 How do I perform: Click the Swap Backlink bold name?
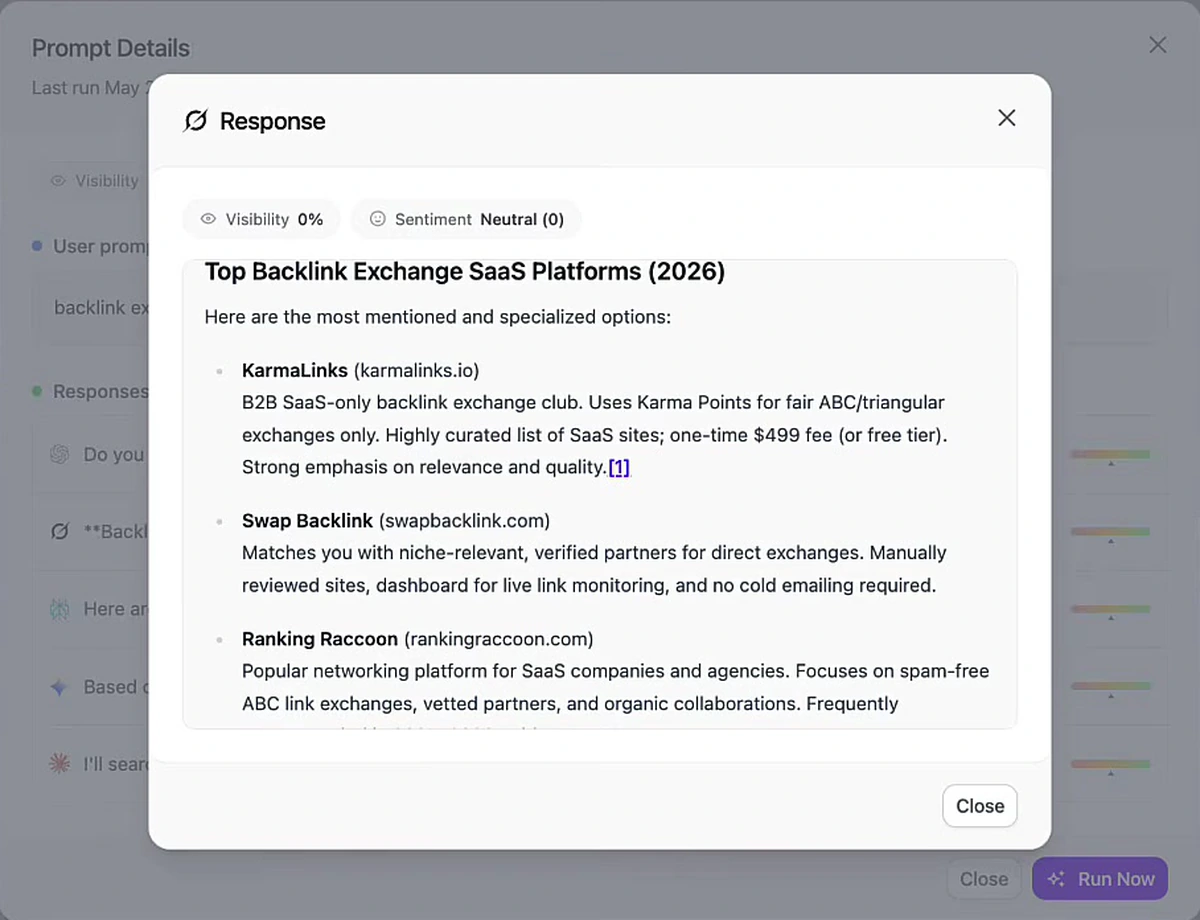click(x=307, y=521)
